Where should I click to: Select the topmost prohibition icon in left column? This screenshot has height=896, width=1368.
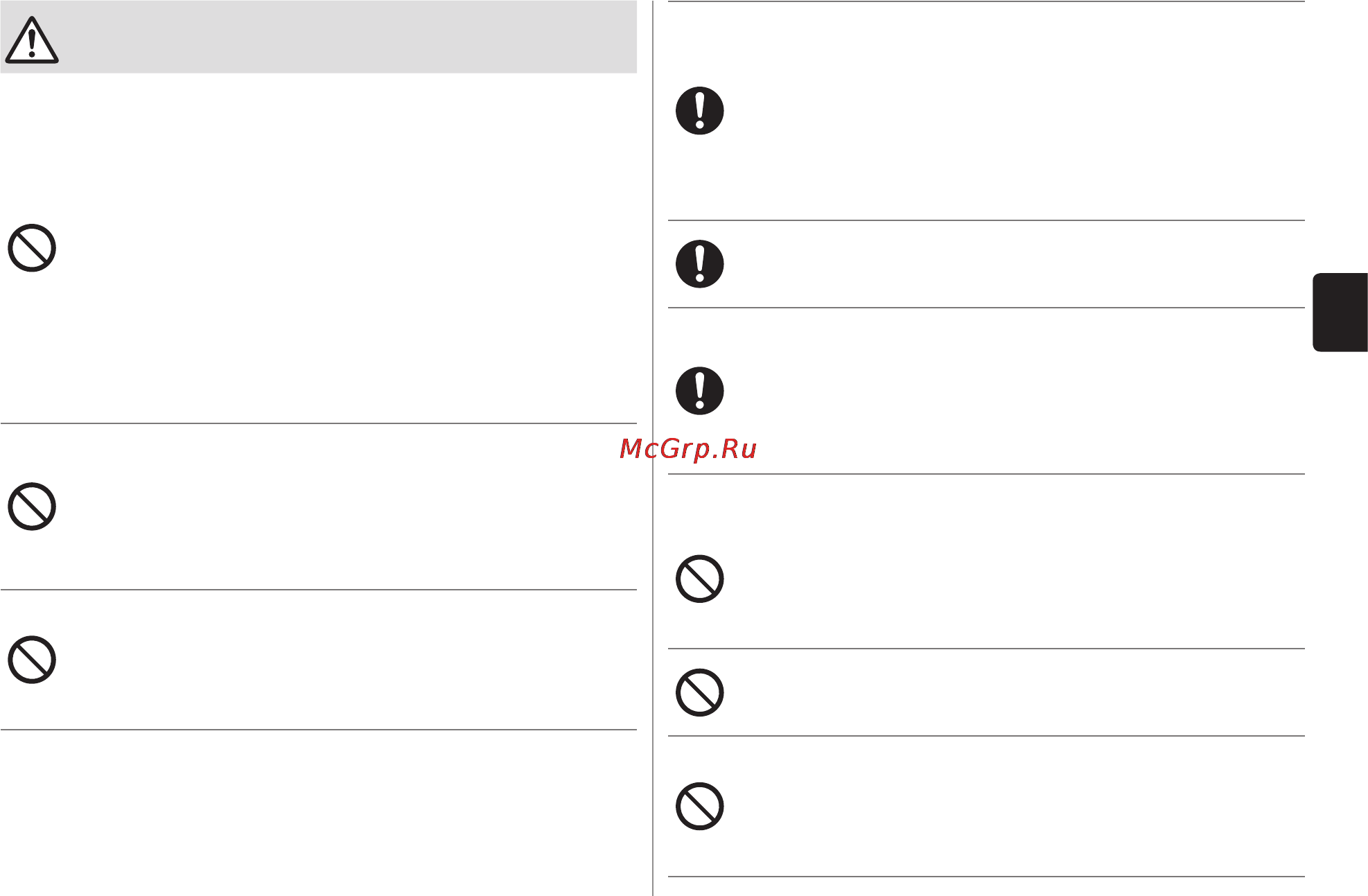[32, 248]
